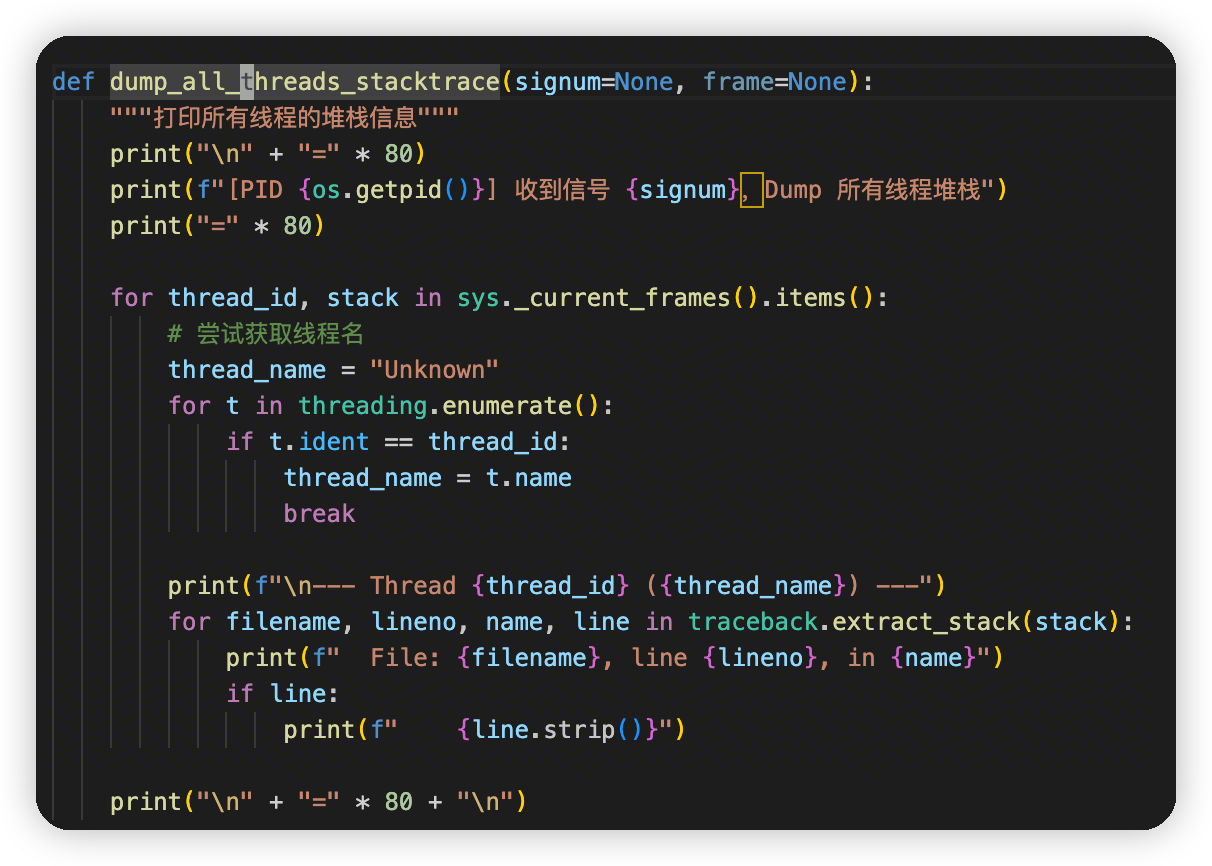Place cursor in dump_all_threads_stacktrace function name
Image resolution: width=1212 pixels, height=866 pixels.
[304, 82]
